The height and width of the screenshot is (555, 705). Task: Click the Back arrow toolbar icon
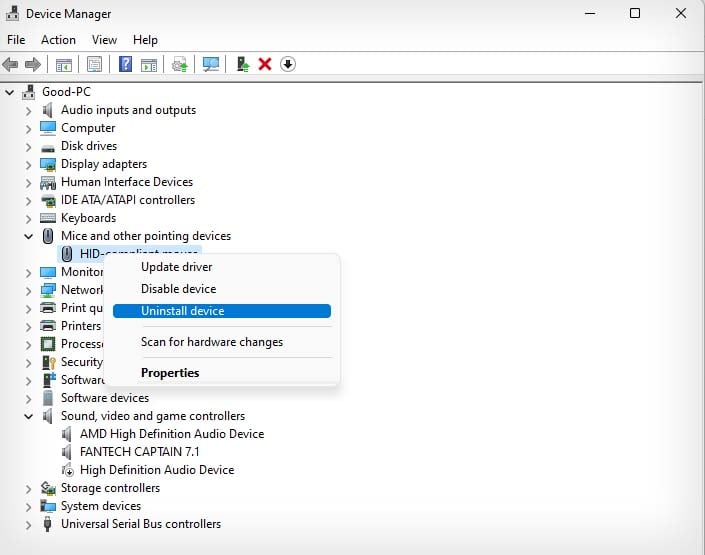coord(10,65)
